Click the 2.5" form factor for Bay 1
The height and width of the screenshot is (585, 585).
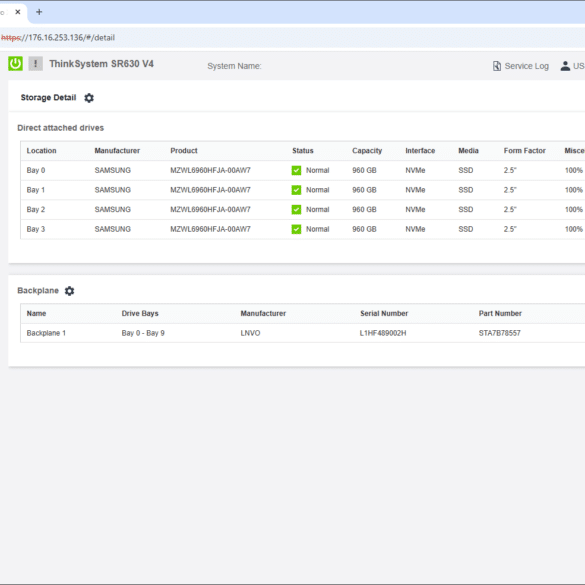[510, 190]
